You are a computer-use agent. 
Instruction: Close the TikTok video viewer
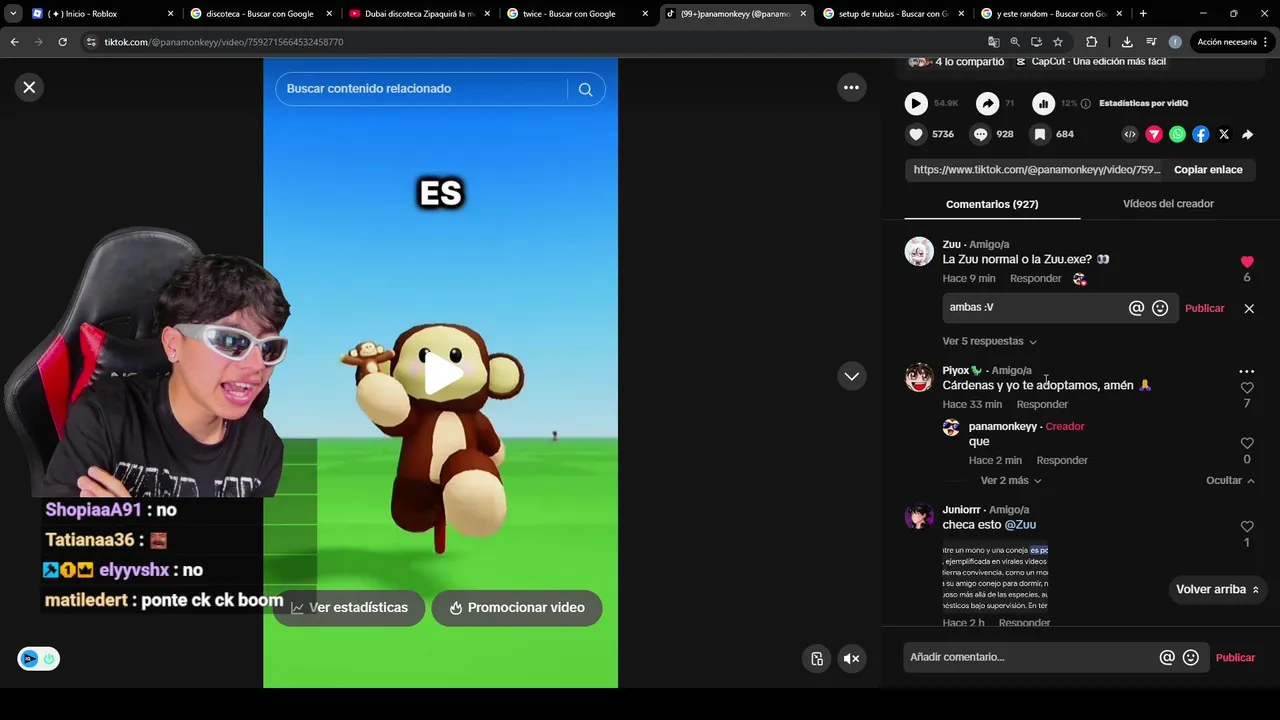tap(29, 88)
